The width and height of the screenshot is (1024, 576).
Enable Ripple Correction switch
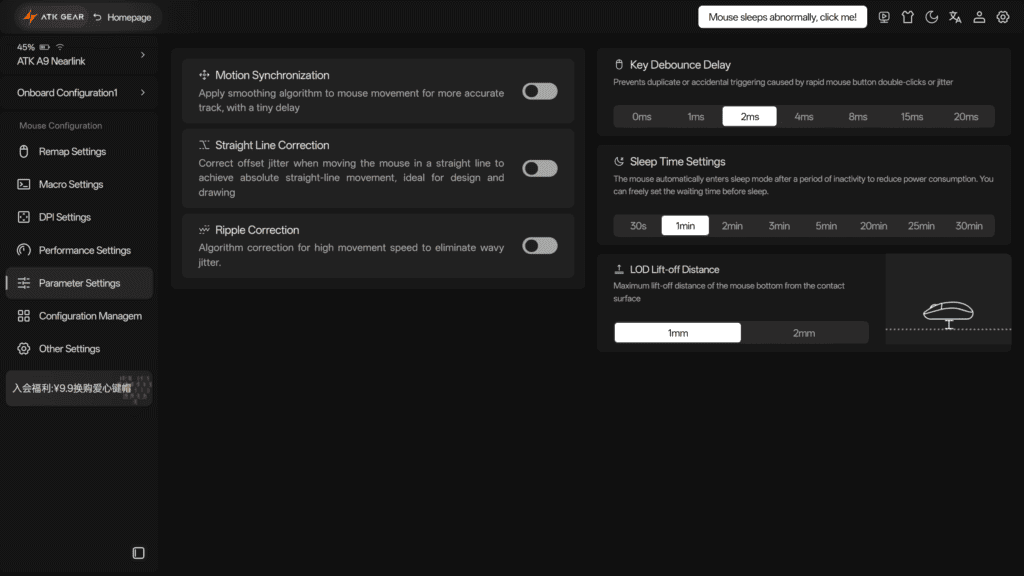tap(539, 246)
